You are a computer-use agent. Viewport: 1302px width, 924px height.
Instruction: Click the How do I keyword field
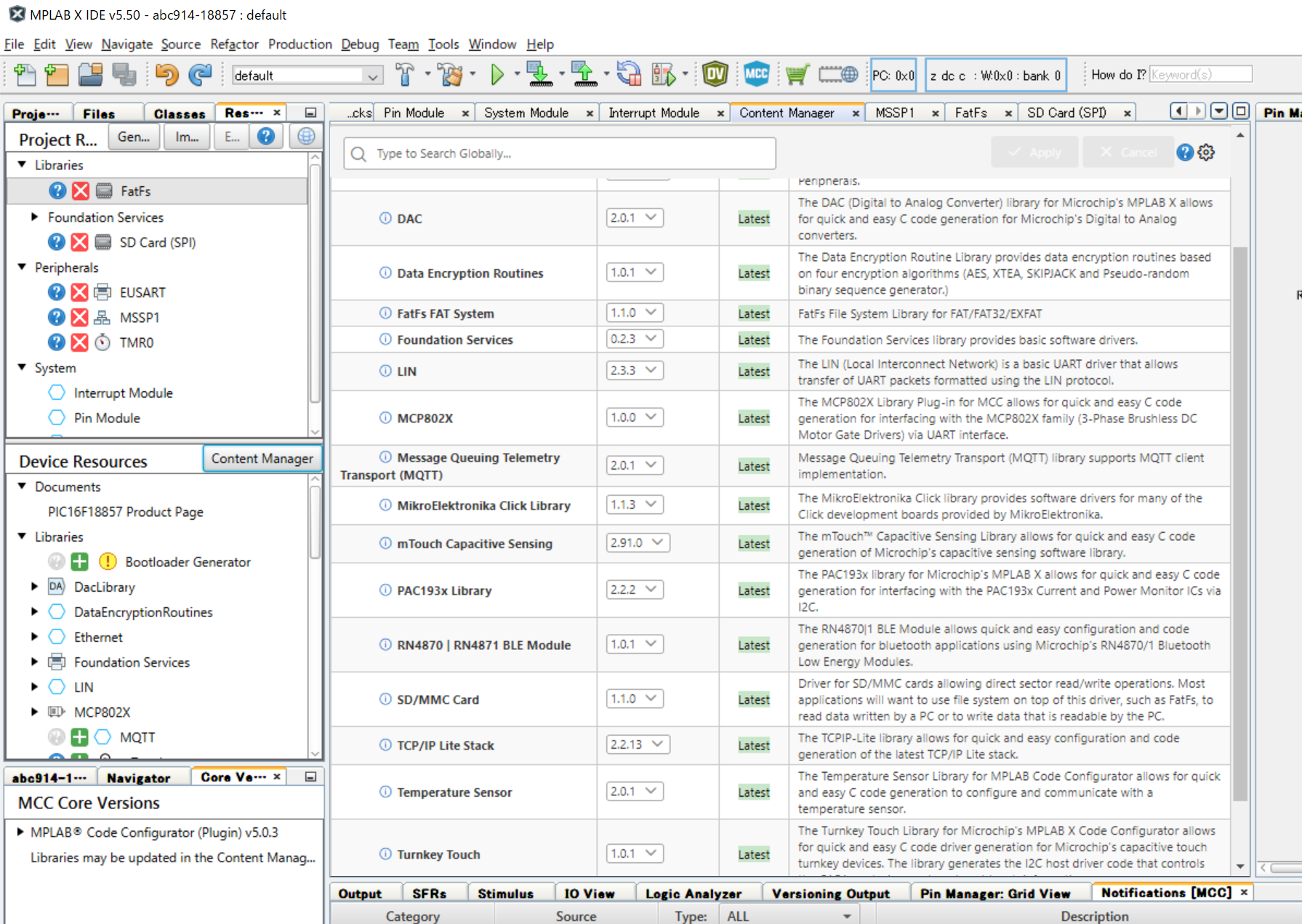[x=1200, y=74]
